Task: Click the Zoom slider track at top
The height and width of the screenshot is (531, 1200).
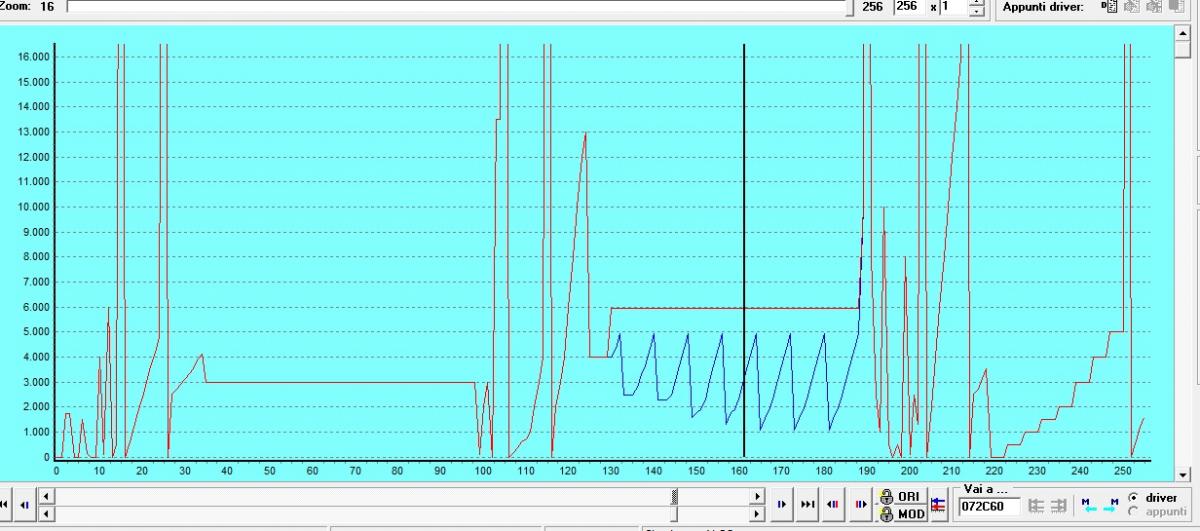Action: click(458, 6)
